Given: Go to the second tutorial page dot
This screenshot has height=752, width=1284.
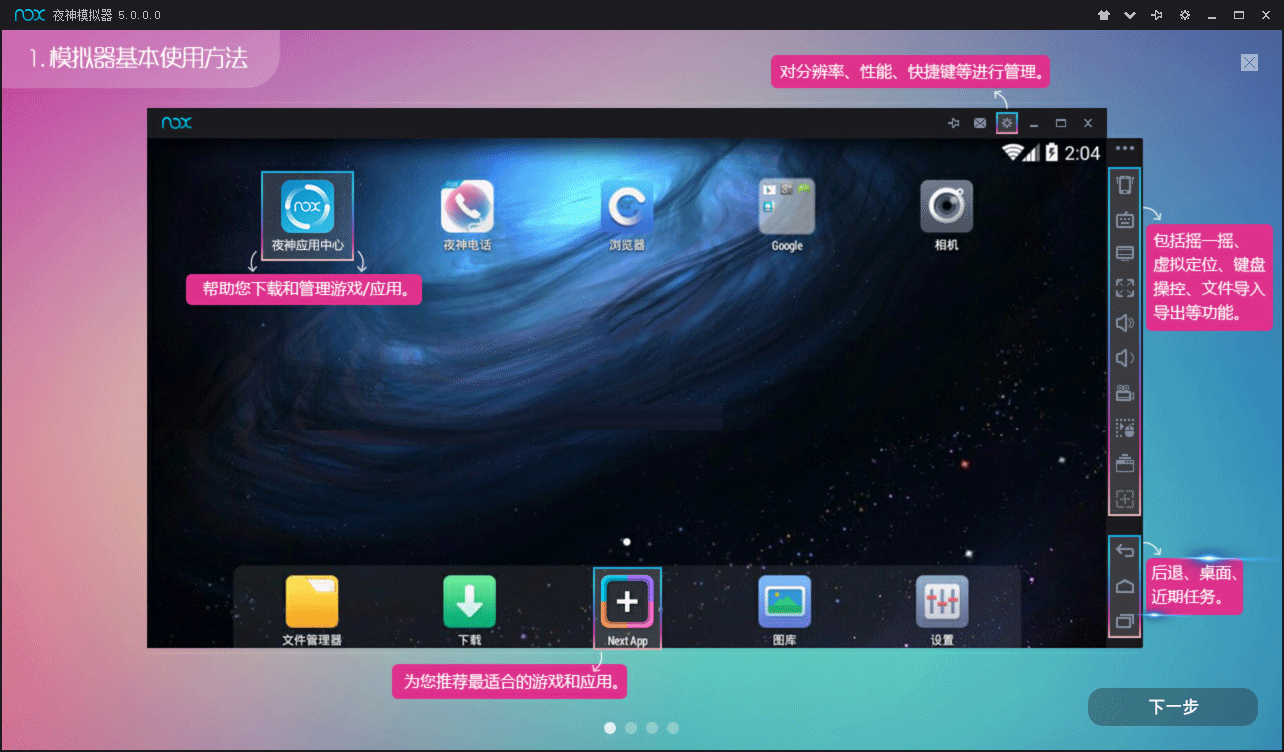Looking at the screenshot, I should pyautogui.click(x=631, y=728).
